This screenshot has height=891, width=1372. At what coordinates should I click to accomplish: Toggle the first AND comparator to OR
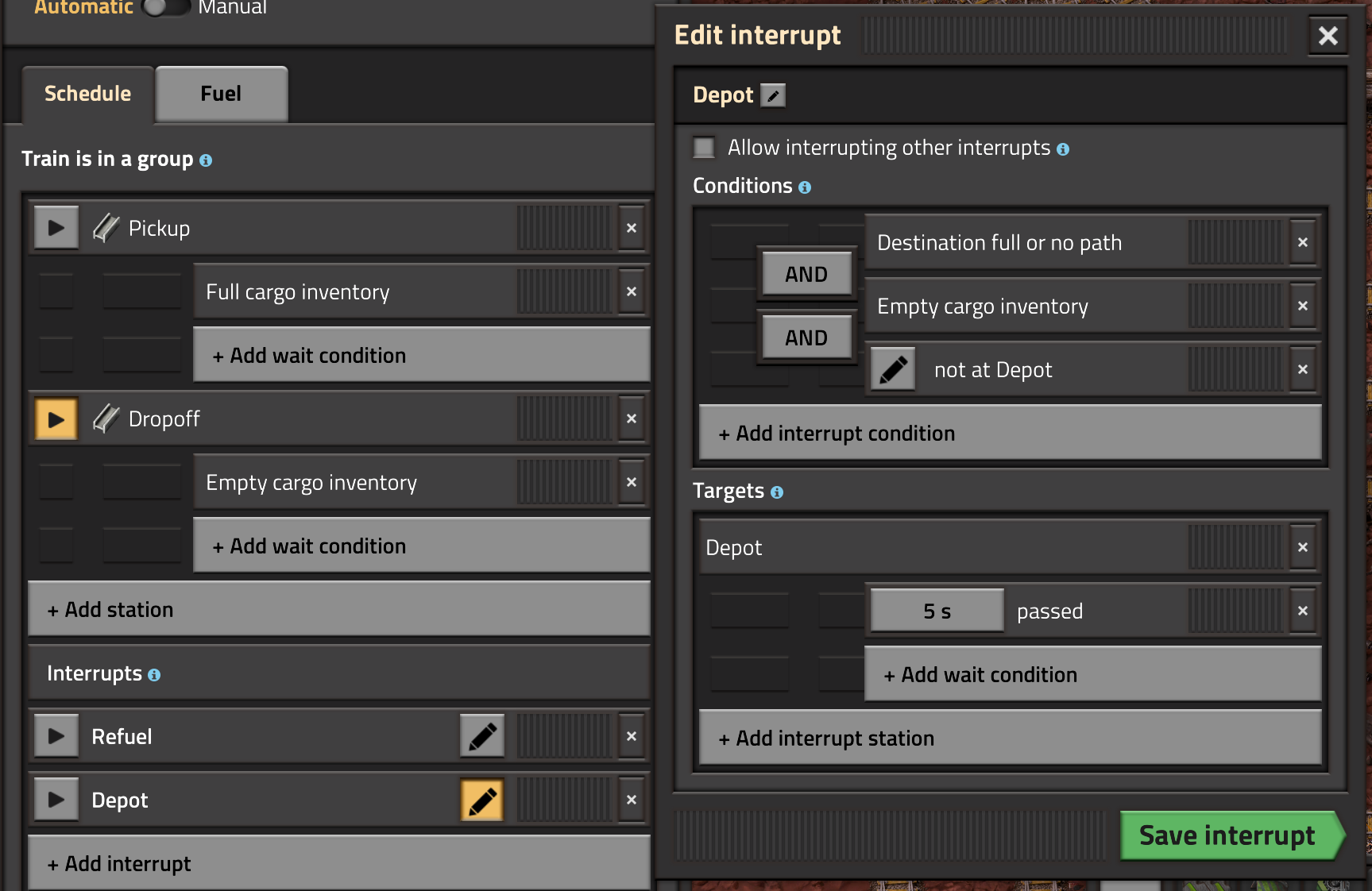click(806, 275)
